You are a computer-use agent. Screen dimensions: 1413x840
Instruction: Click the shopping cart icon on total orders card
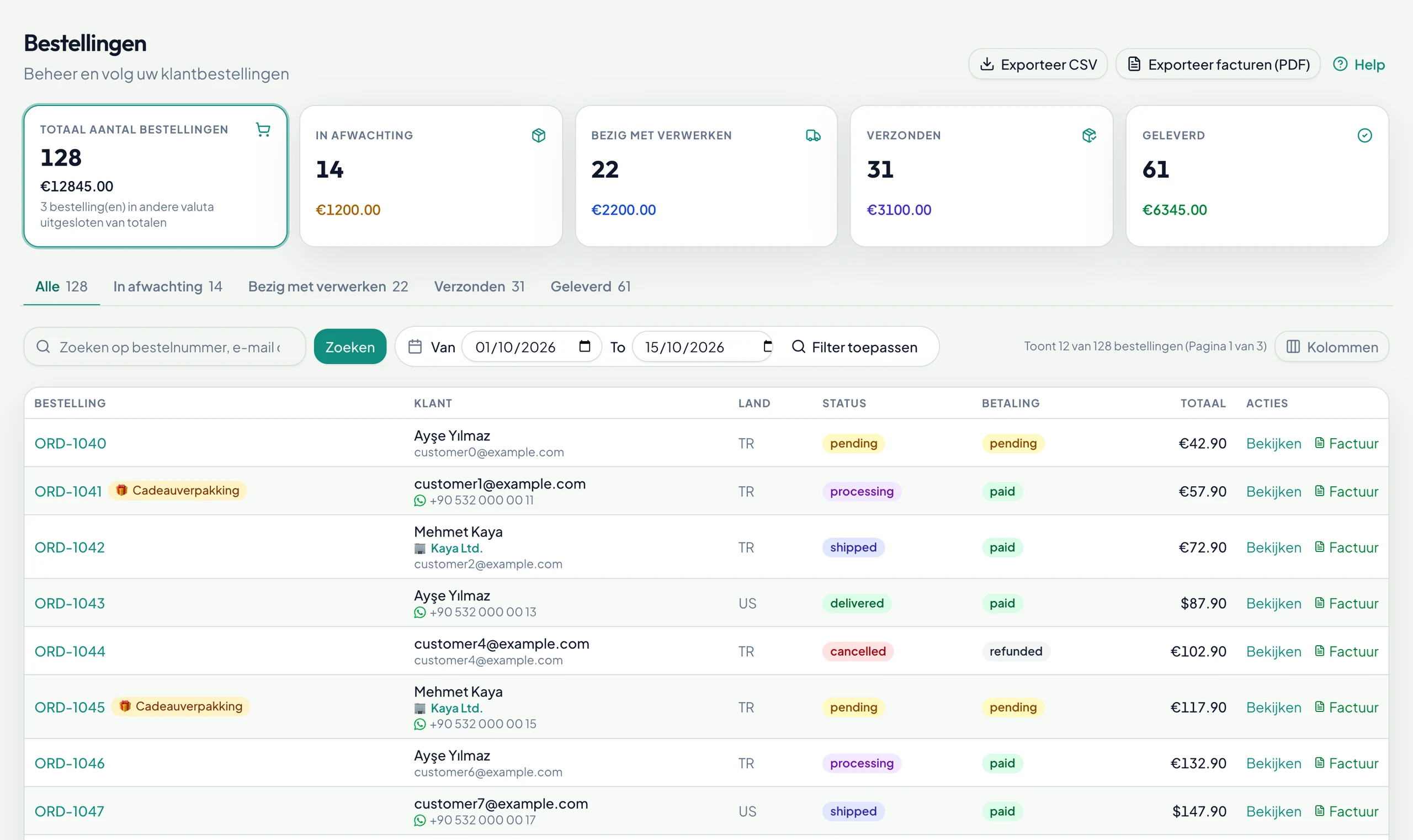coord(263,130)
